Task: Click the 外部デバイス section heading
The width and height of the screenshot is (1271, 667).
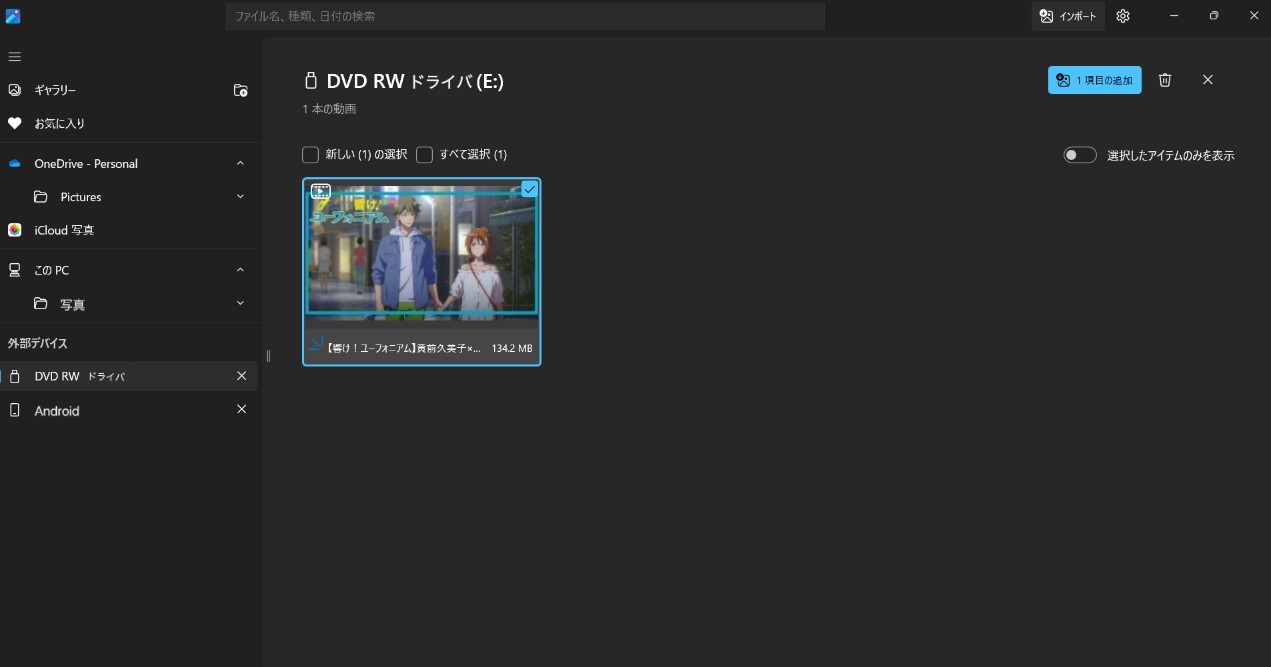Action: point(37,343)
